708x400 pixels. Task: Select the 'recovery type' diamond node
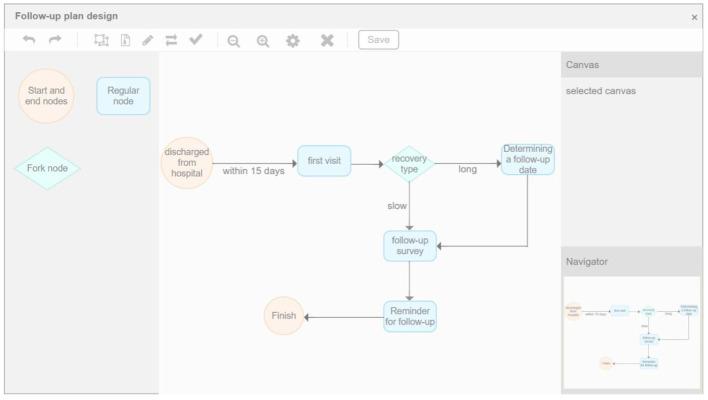click(409, 163)
